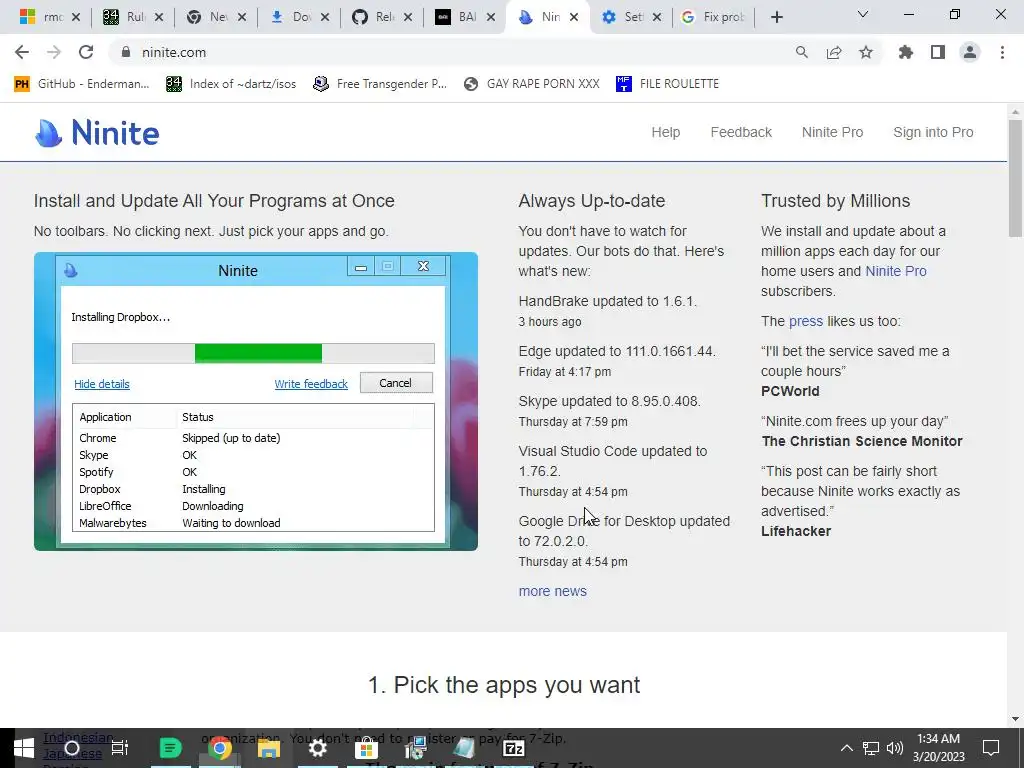The width and height of the screenshot is (1024, 768).
Task: Open File Explorer from the taskbar
Action: (268, 748)
